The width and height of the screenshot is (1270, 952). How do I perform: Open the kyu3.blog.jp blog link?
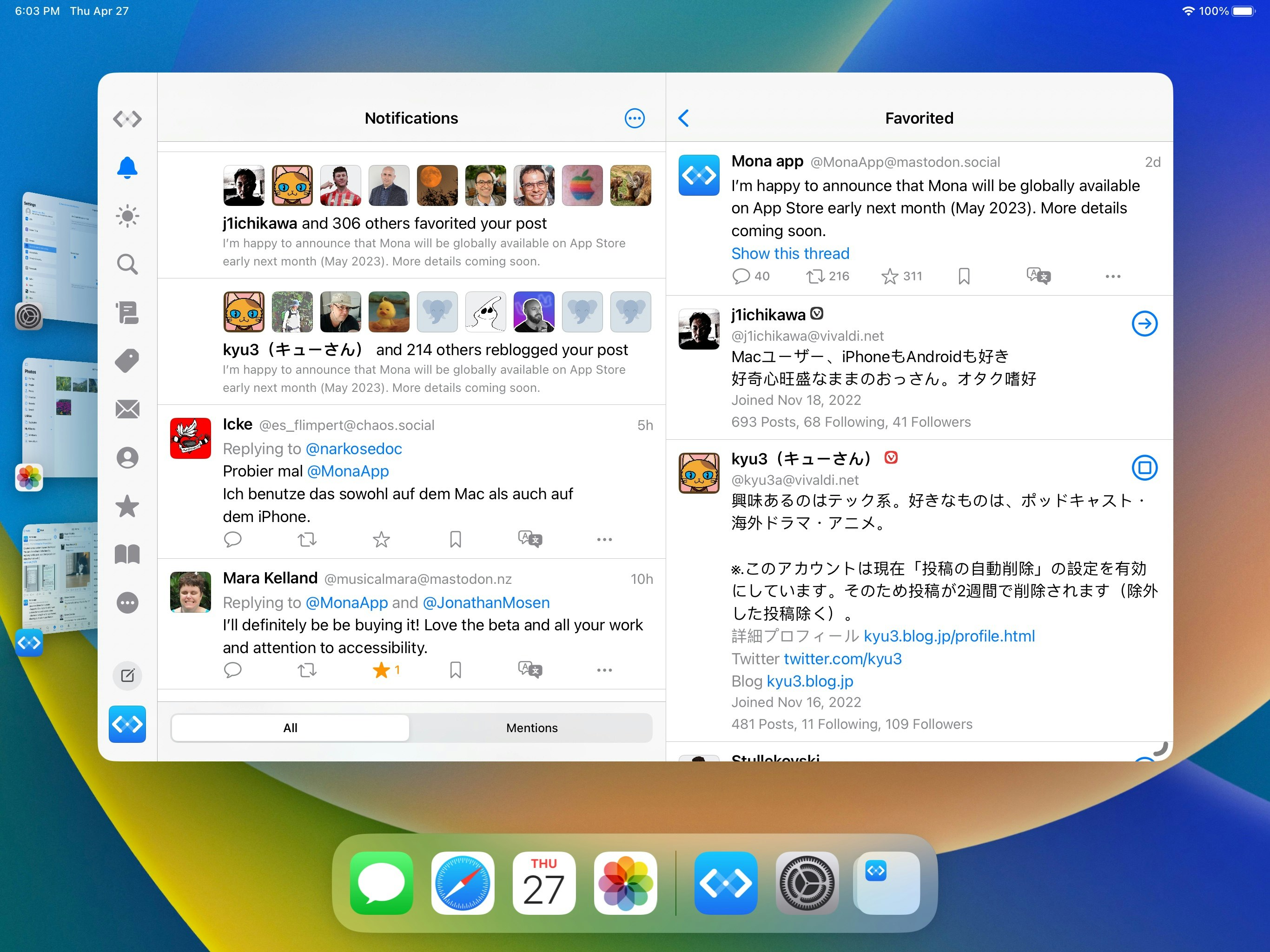click(809, 681)
